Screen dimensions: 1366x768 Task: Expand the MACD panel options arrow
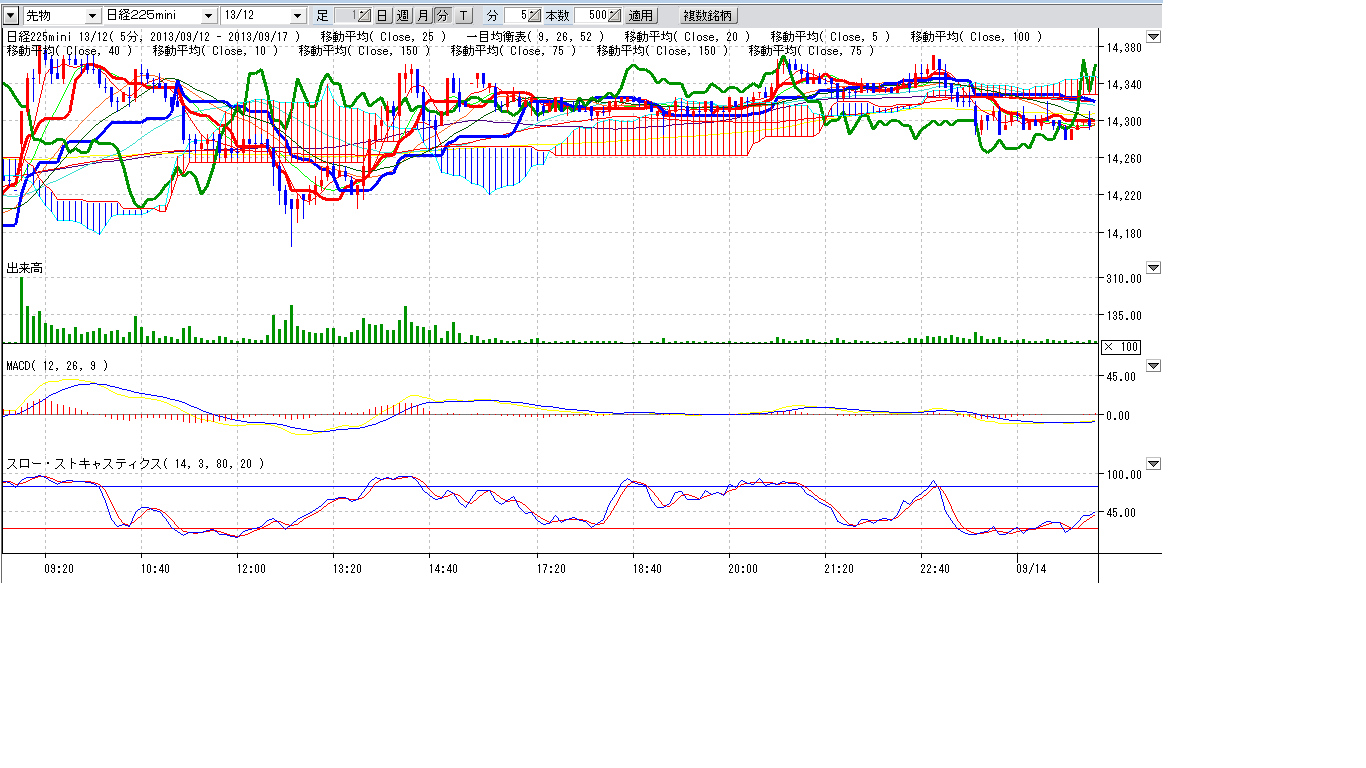point(1153,366)
